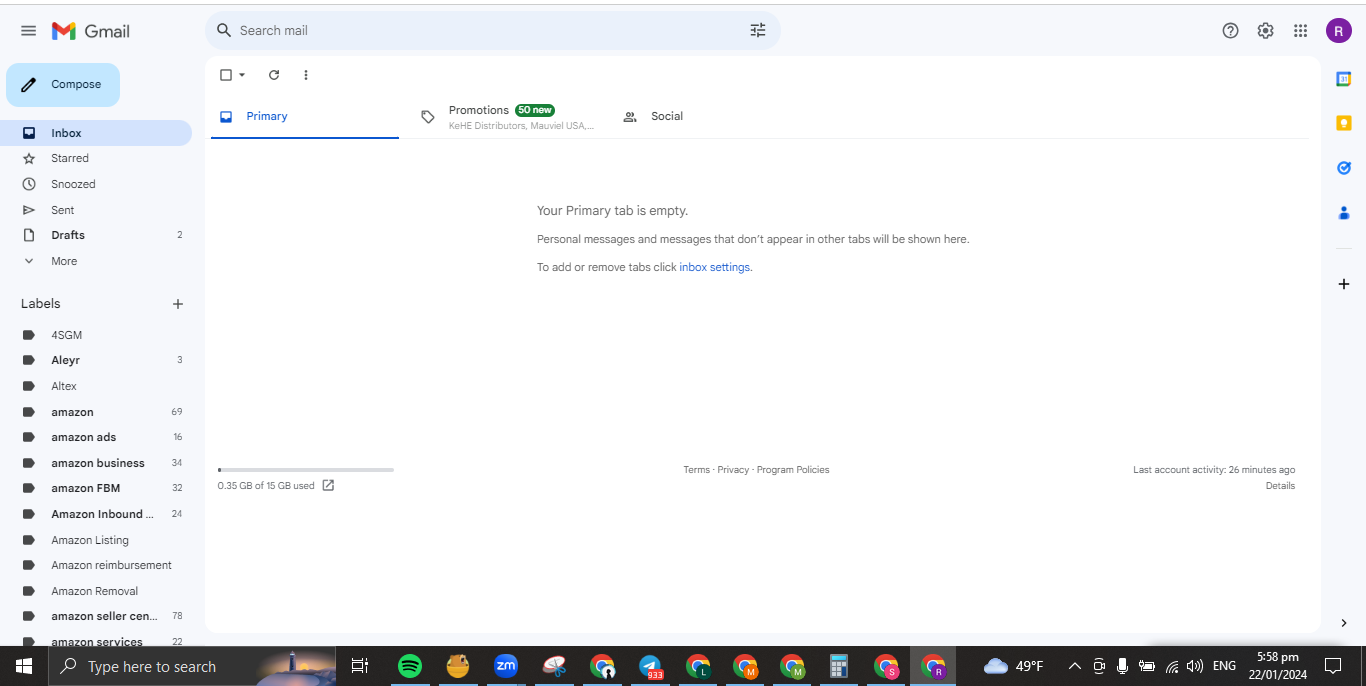The height and width of the screenshot is (686, 1366).
Task: Open the Amazon Removal label
Action: pyautogui.click(x=96, y=591)
